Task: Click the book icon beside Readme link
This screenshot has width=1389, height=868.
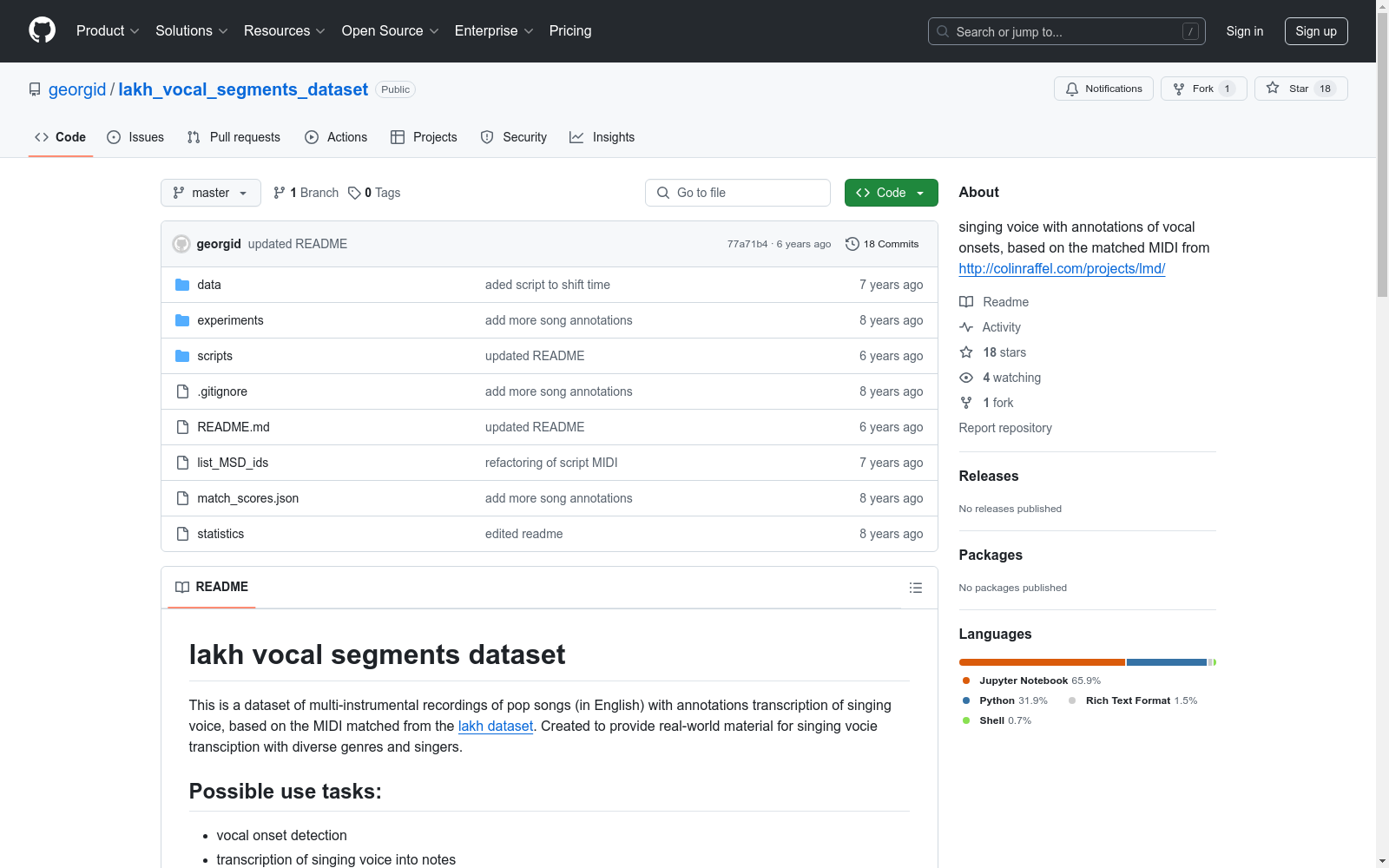Action: (966, 302)
